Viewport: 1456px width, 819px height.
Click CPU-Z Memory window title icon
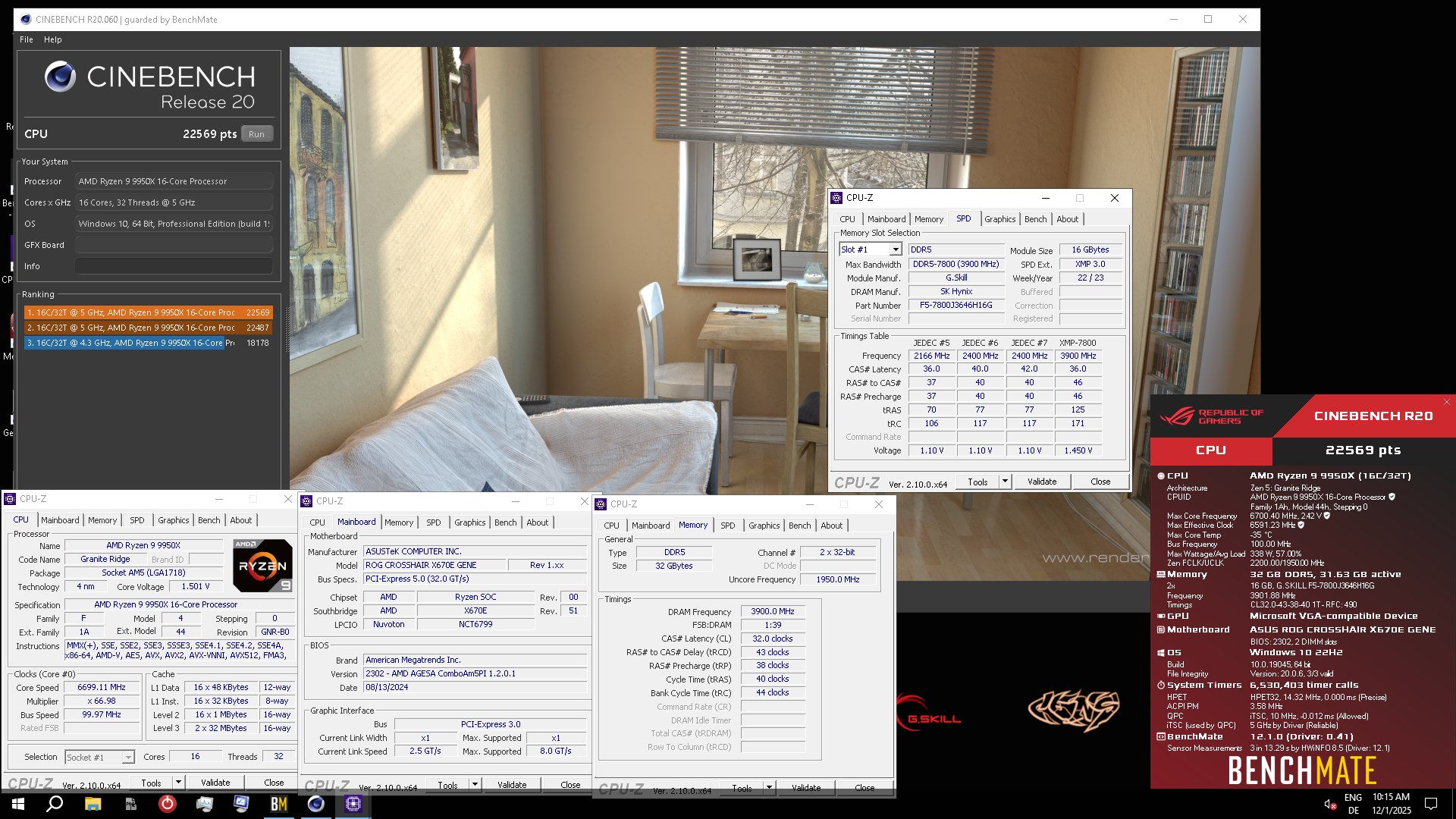[601, 504]
